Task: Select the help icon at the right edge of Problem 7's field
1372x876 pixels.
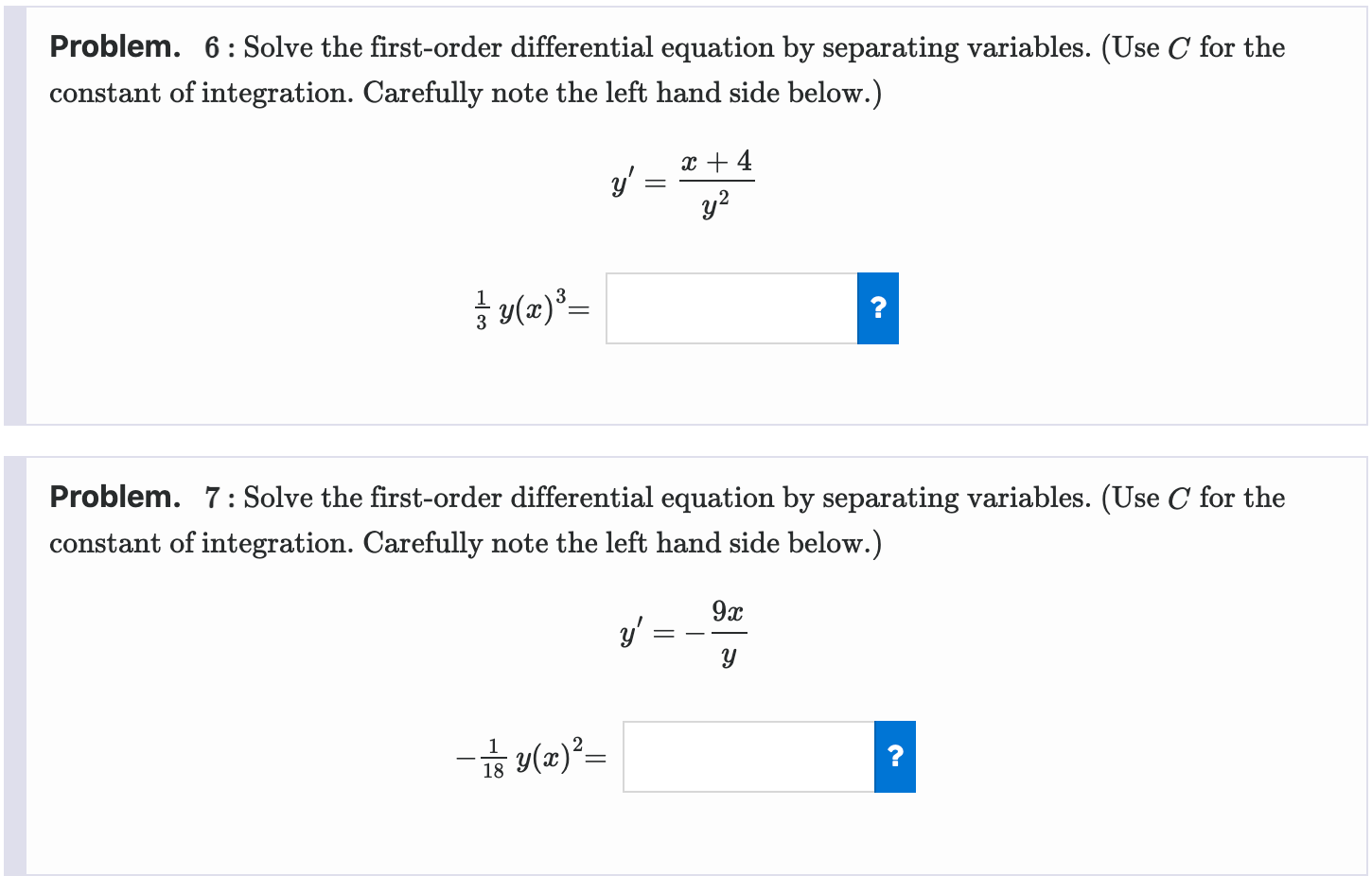Action: coord(893,757)
